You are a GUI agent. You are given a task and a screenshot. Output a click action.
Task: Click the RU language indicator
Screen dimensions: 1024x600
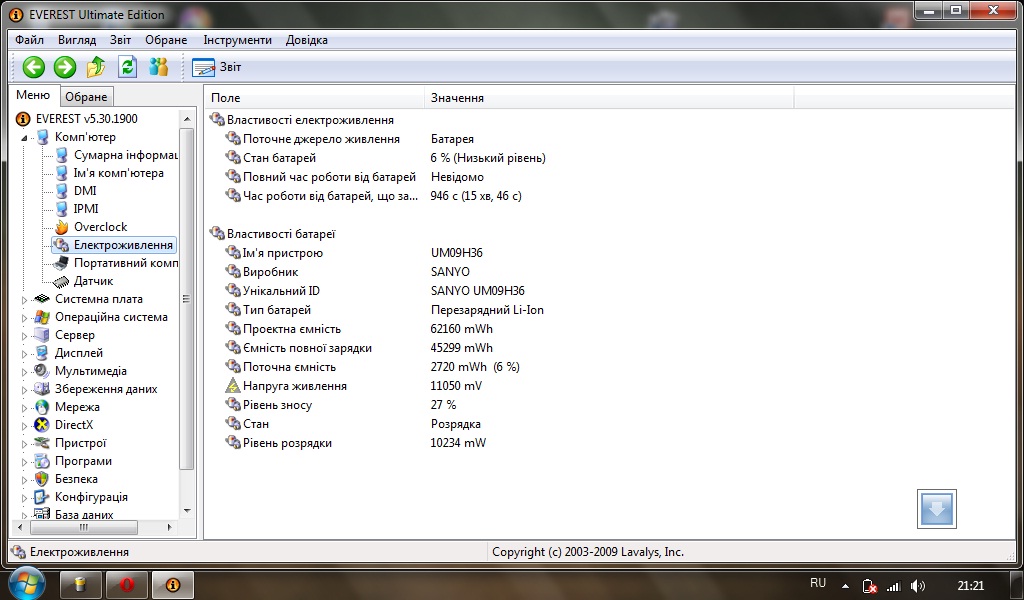(x=818, y=583)
